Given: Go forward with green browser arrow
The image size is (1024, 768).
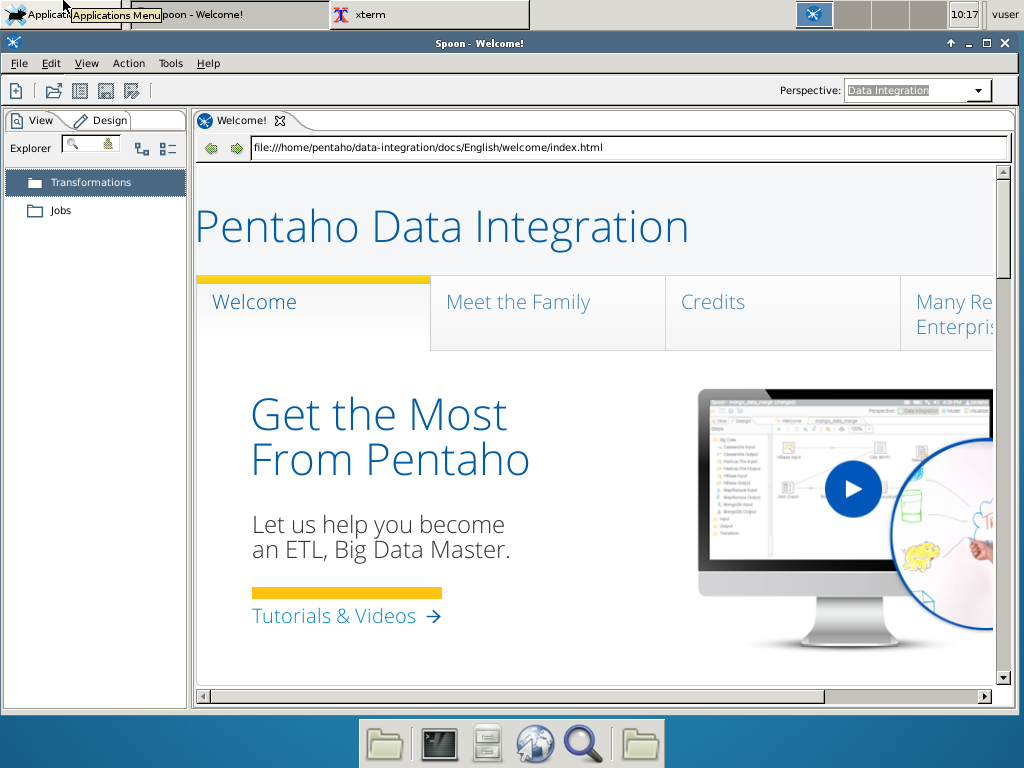Looking at the screenshot, I should pyautogui.click(x=236, y=148).
